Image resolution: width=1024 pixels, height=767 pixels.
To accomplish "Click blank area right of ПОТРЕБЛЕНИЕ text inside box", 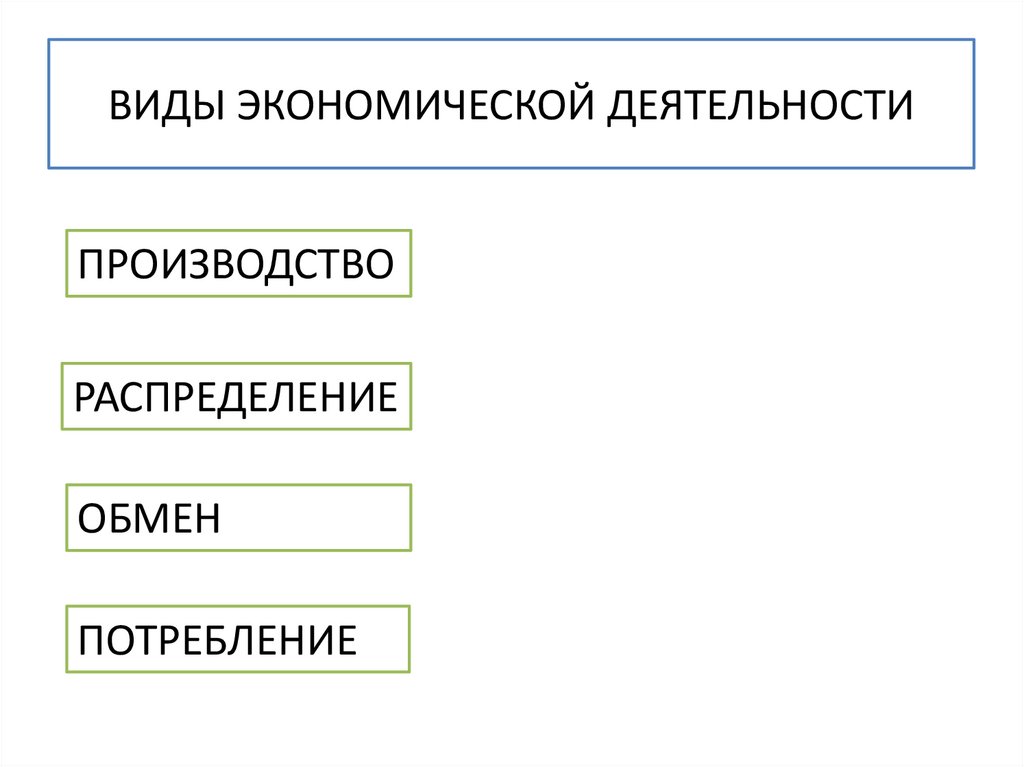I will 383,638.
